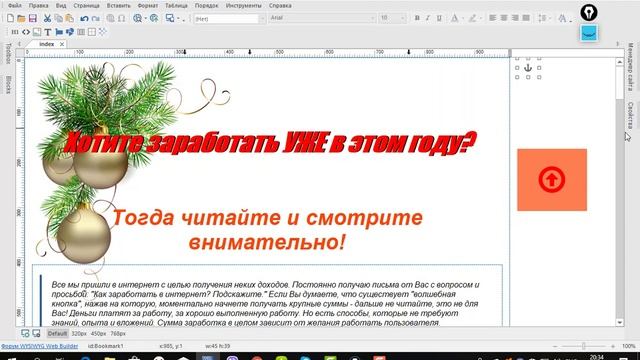Open the Свойства side panel
This screenshot has height=360, width=640.
tap(631, 115)
